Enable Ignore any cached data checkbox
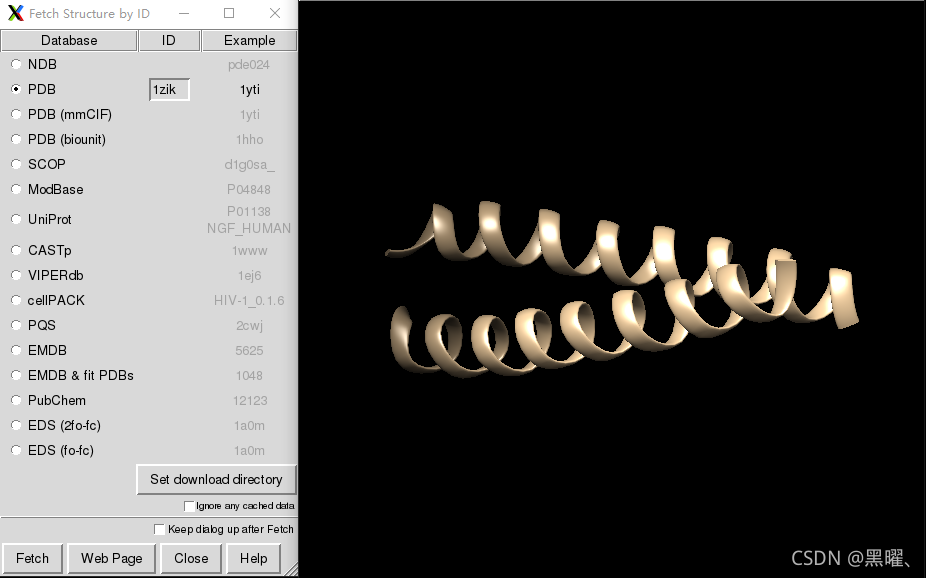Viewport: 926px width, 578px height. [189, 506]
